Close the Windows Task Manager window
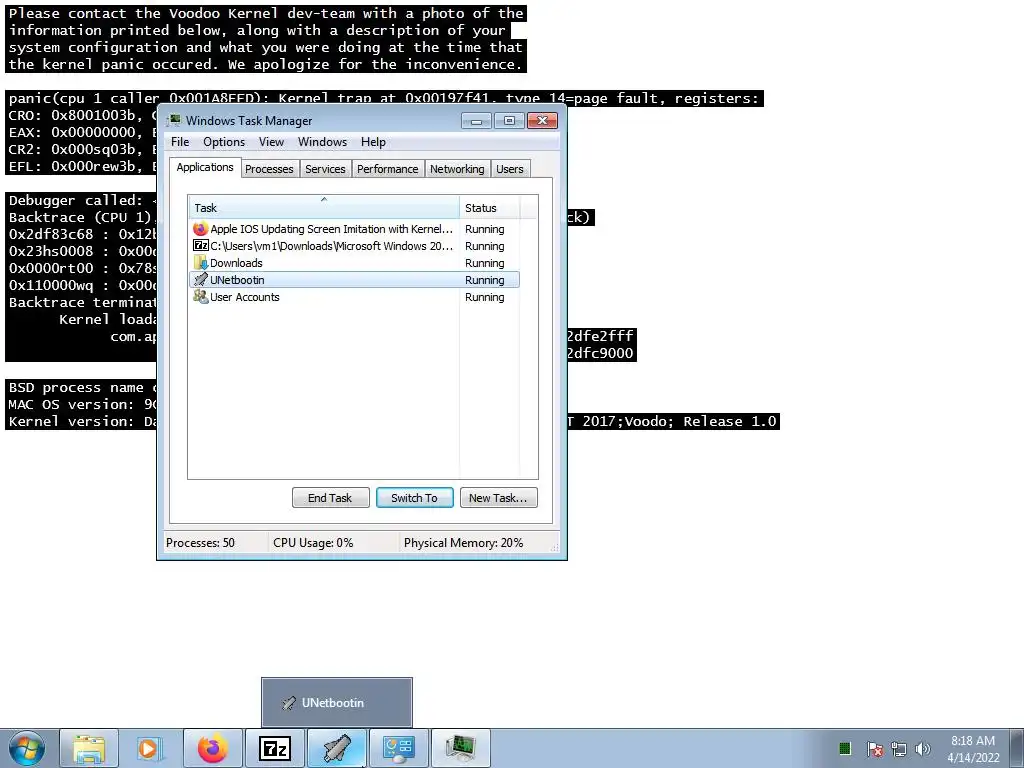1024x768 pixels. (x=542, y=121)
